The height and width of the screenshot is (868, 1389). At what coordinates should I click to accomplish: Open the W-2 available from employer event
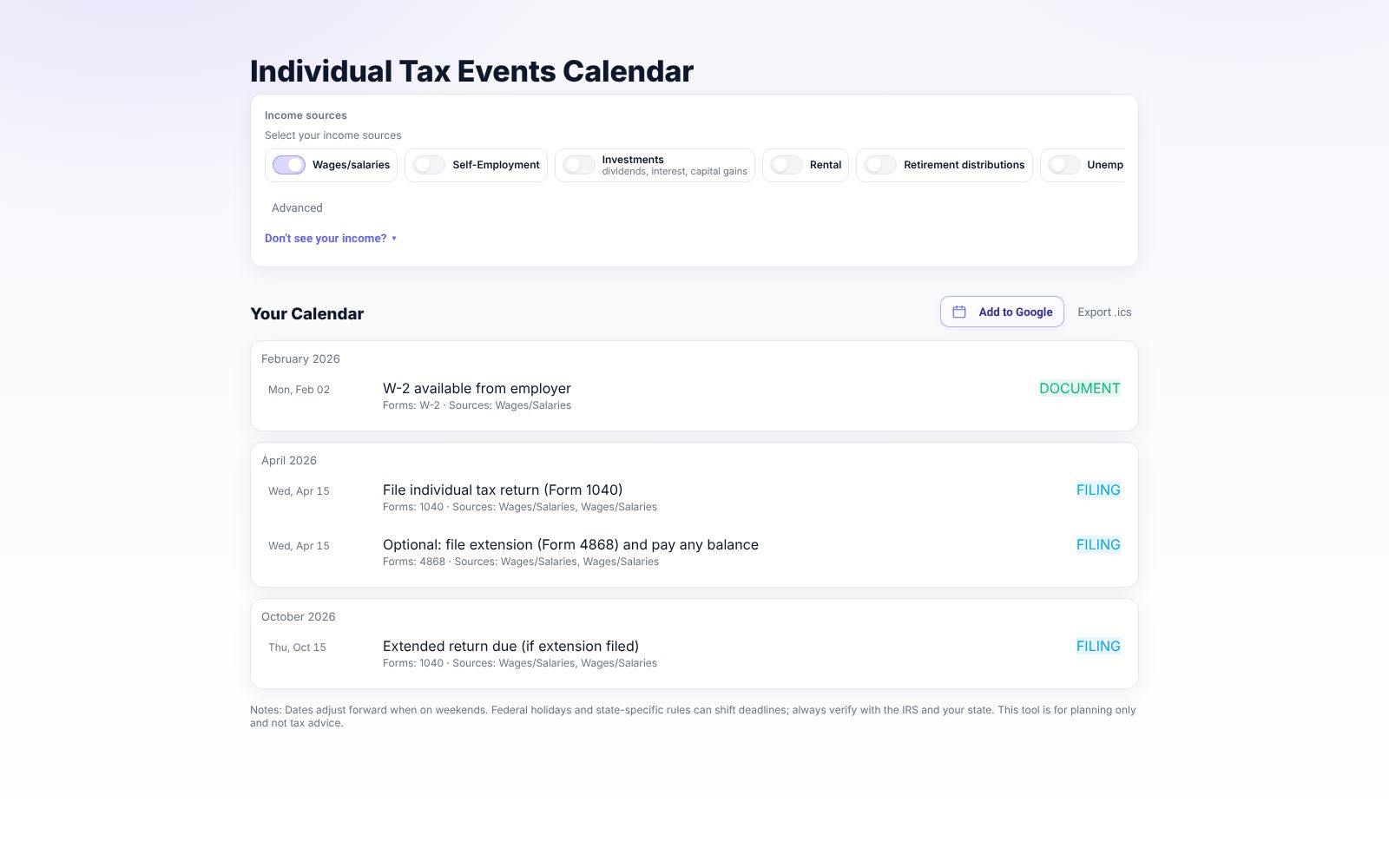477,389
